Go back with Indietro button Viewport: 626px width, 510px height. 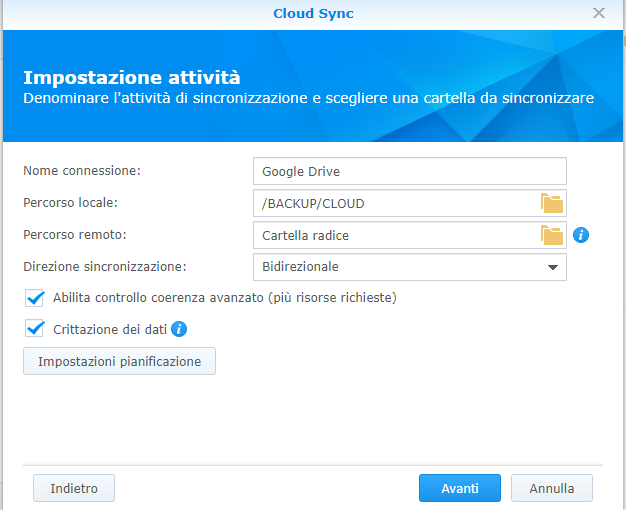pyautogui.click(x=74, y=488)
